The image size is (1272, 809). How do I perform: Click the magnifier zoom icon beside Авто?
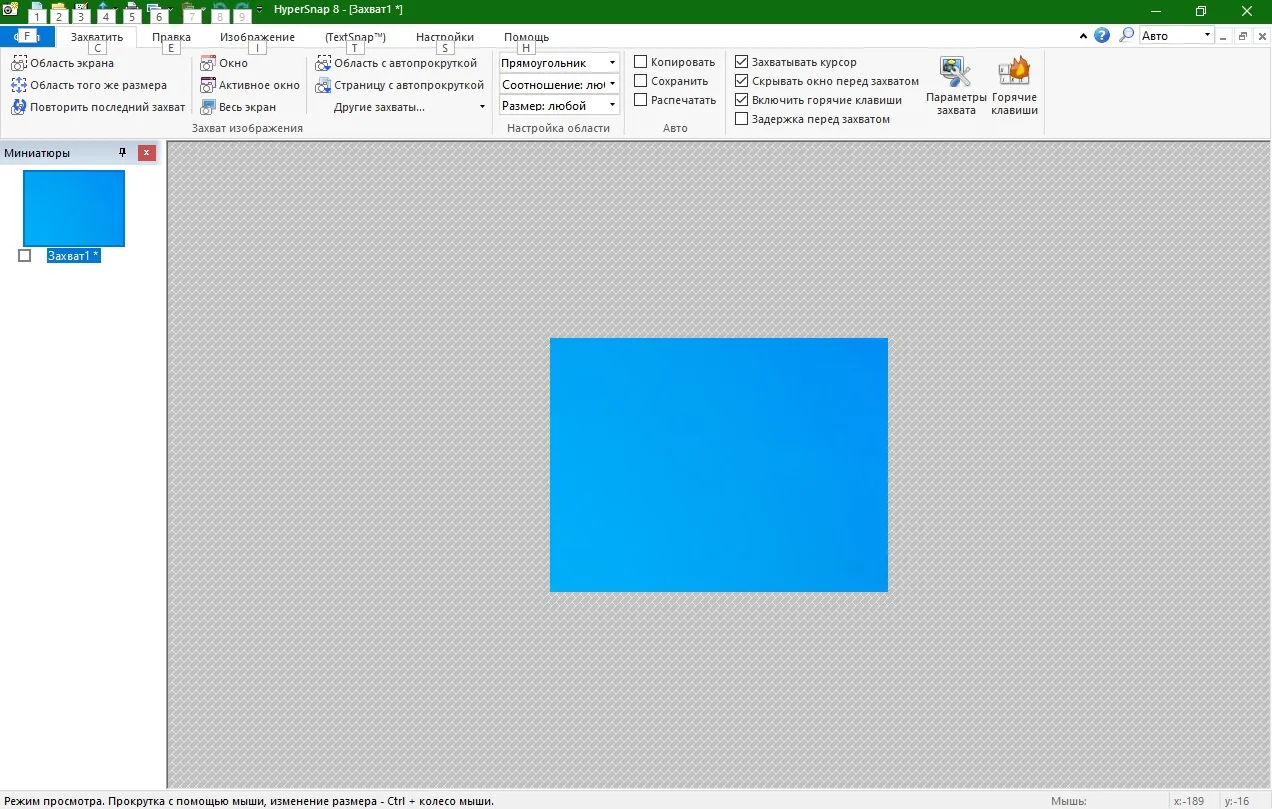pyautogui.click(x=1126, y=35)
